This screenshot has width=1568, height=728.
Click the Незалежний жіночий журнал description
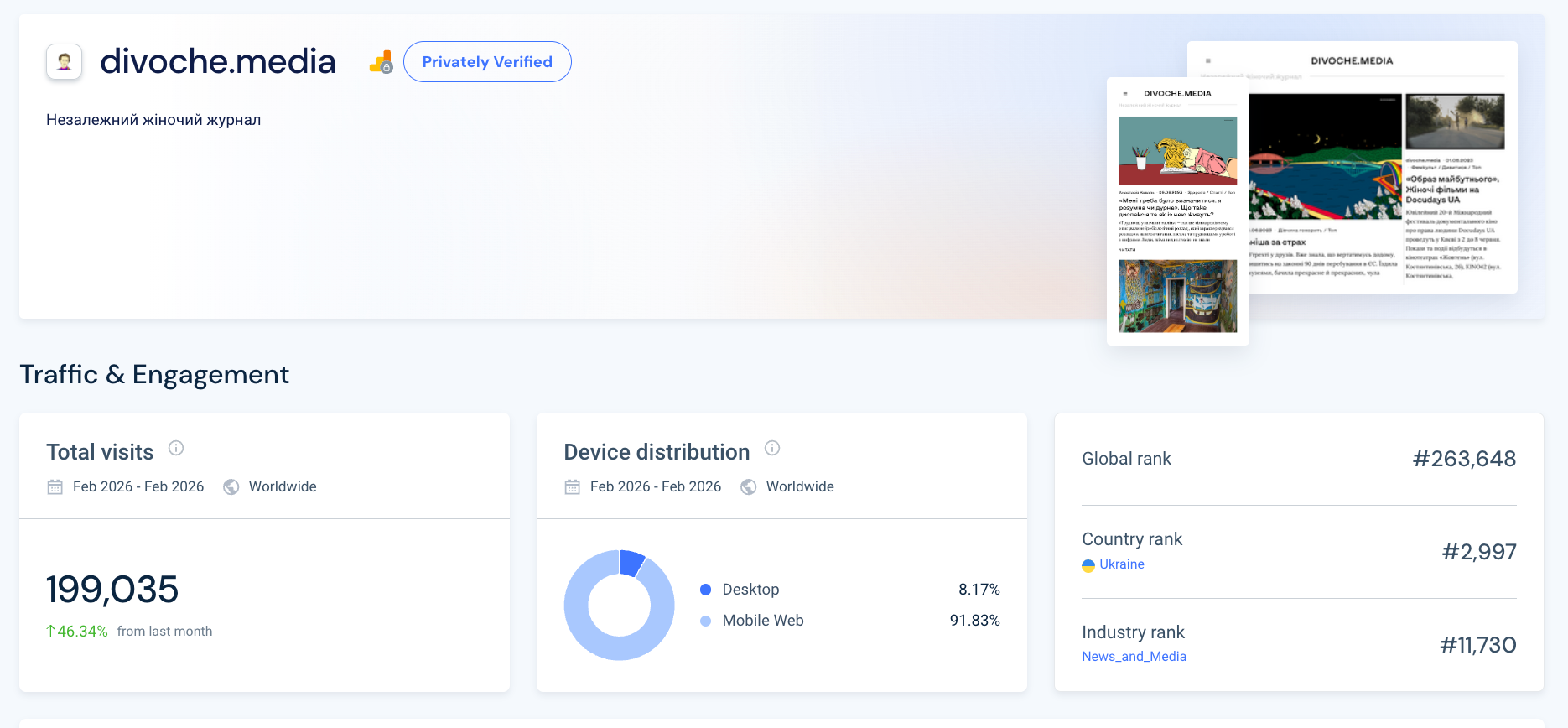point(153,120)
